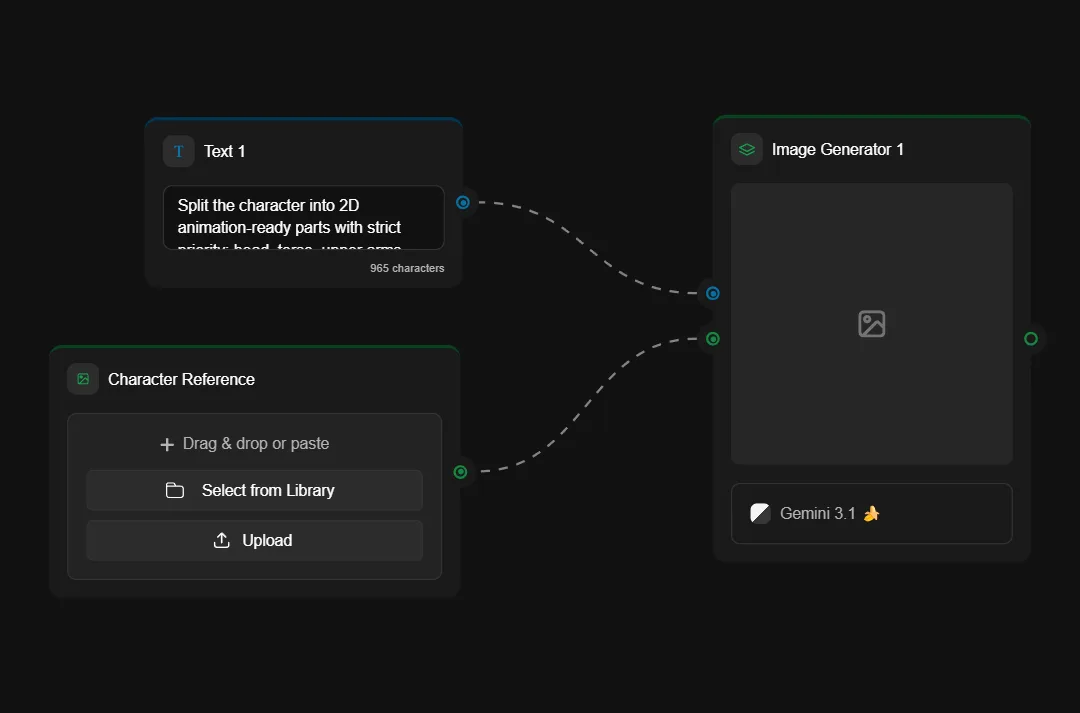Screen dimensions: 1080x713
Task: Click the Image Generator 1 output port
Action: [x=1030, y=339]
